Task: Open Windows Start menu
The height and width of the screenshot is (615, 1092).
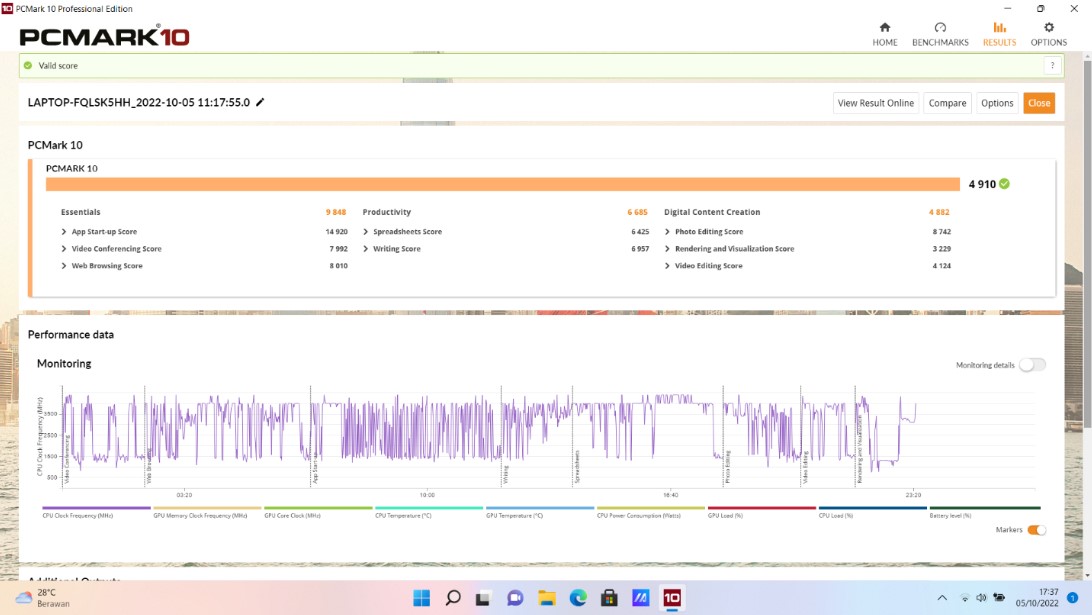Action: 421,598
